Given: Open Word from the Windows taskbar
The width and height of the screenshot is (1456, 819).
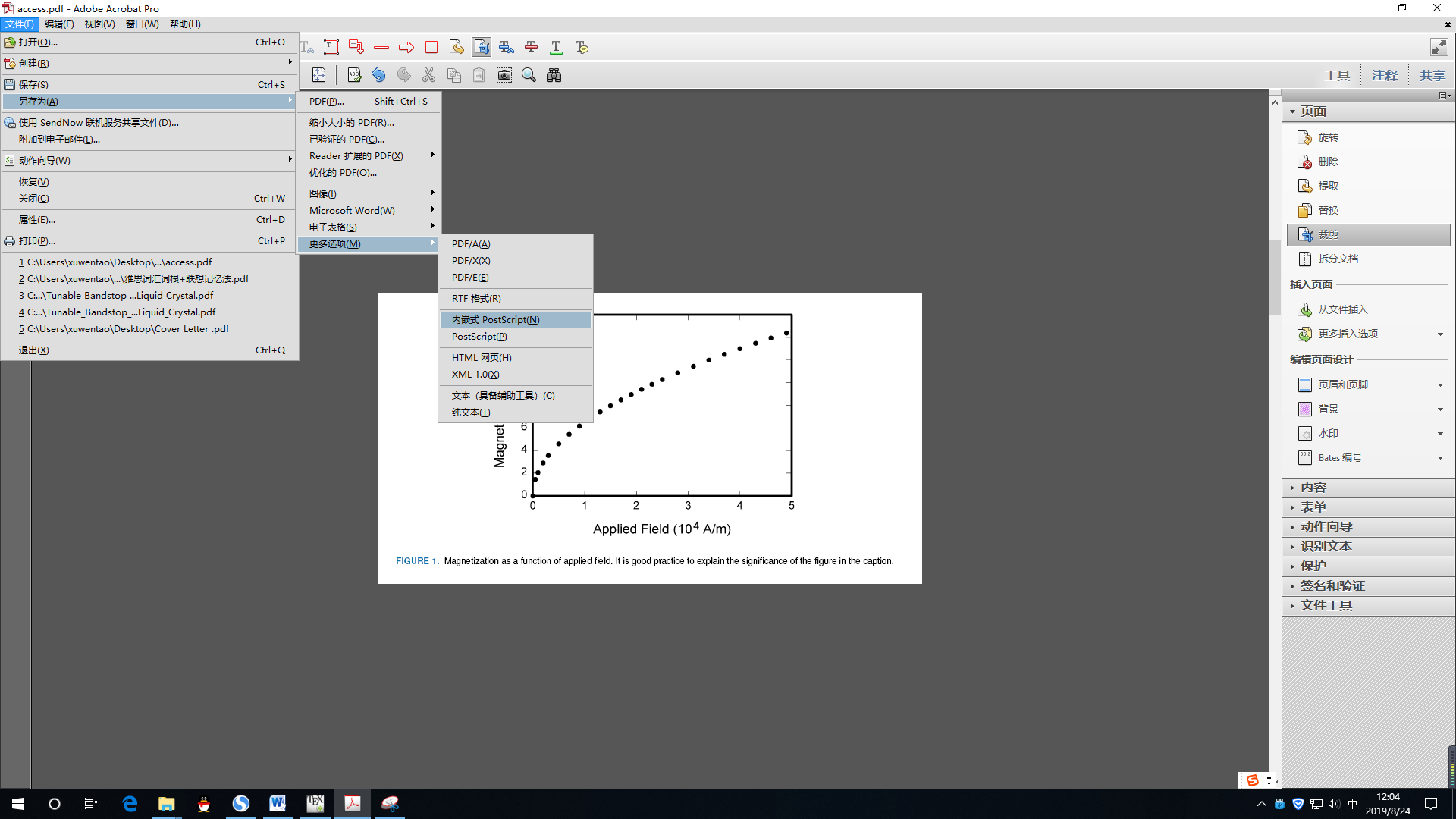Looking at the screenshot, I should click(x=278, y=803).
